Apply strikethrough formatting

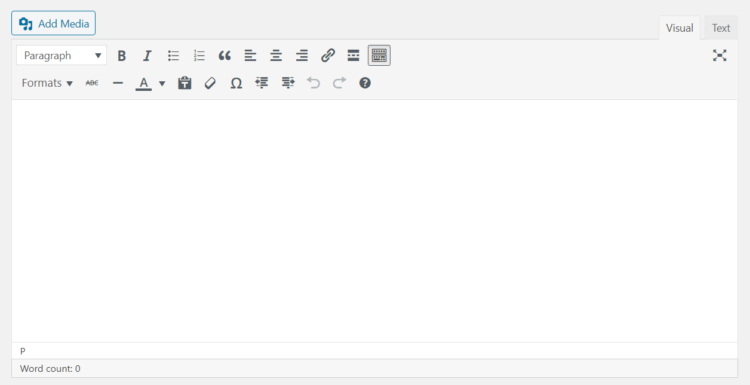coord(92,83)
